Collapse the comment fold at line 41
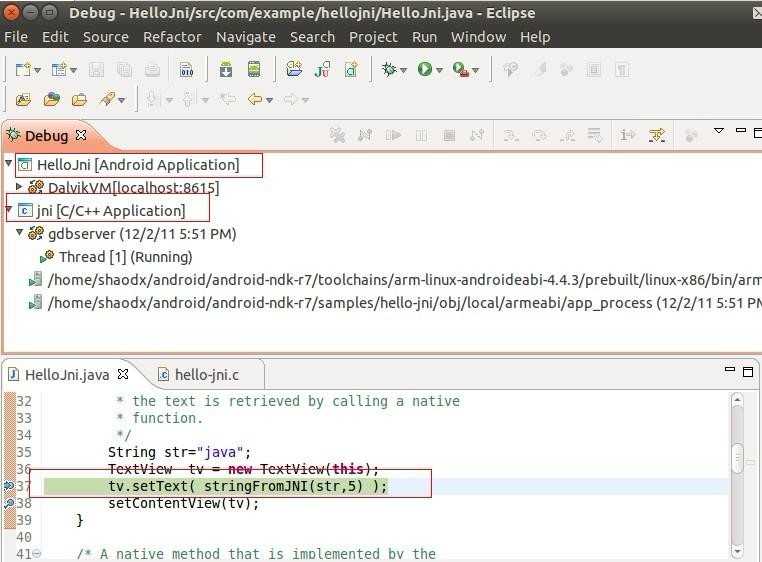The image size is (762, 562). [x=37, y=553]
